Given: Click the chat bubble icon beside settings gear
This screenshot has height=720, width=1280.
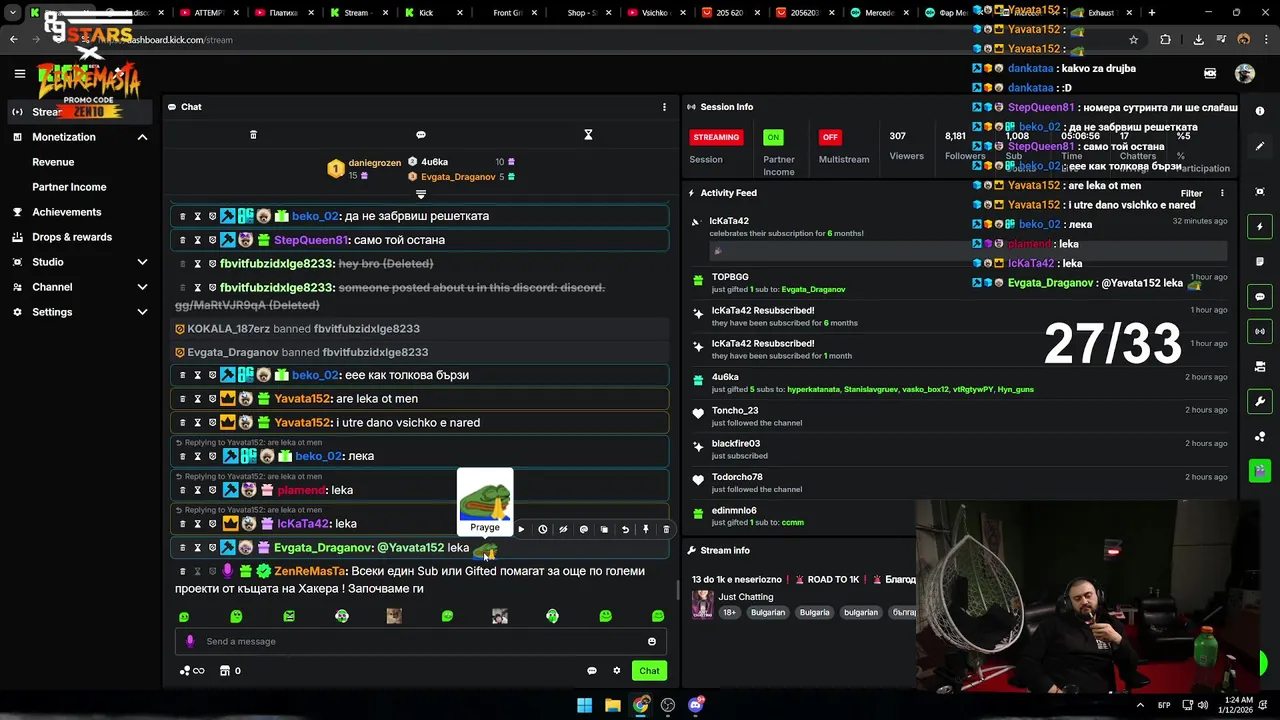Looking at the screenshot, I should [x=592, y=671].
